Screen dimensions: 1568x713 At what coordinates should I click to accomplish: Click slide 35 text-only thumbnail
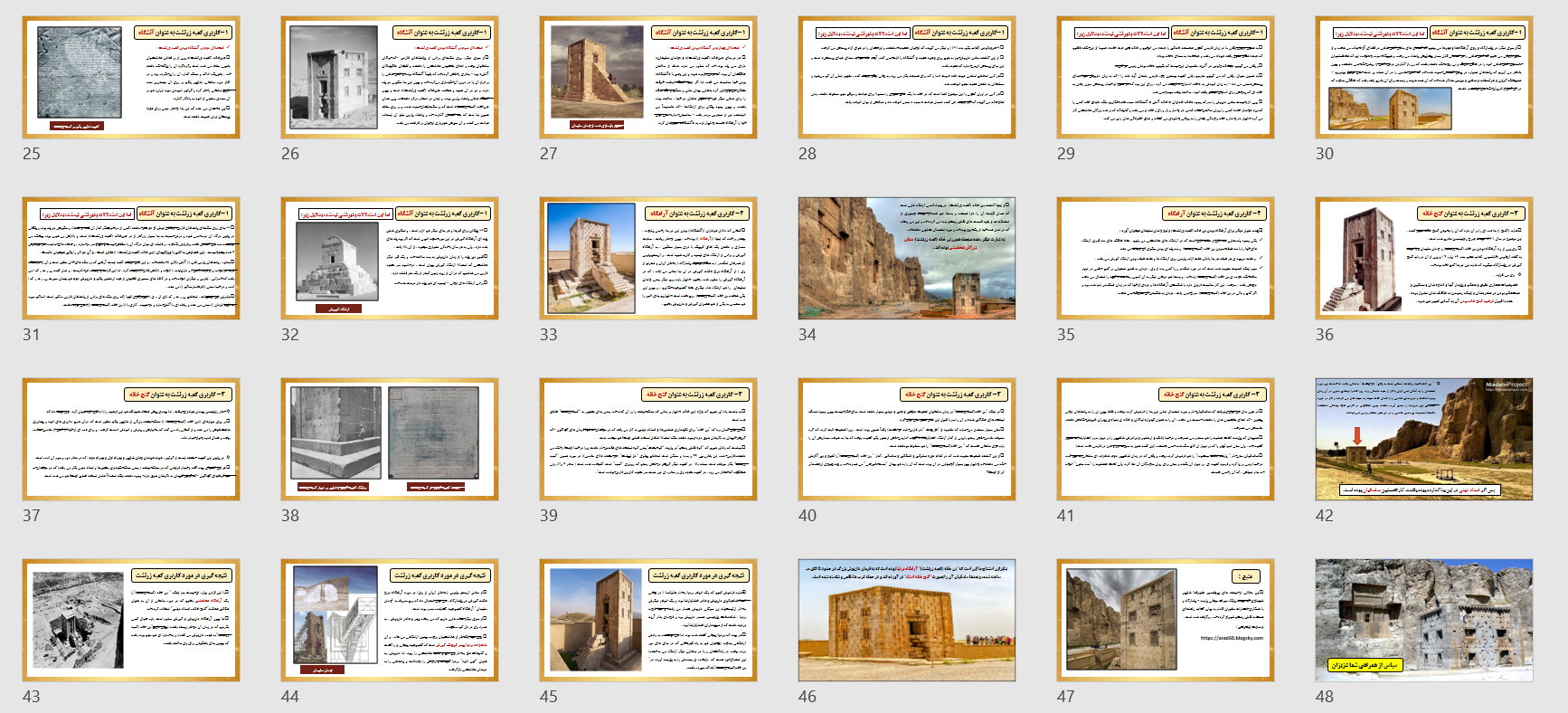point(1166,259)
